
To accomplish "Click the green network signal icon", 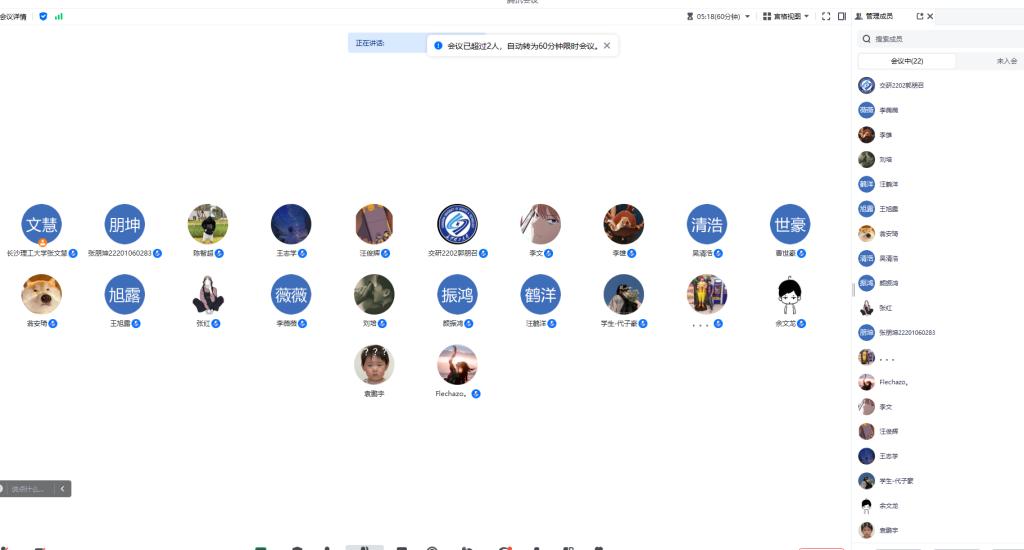I will pos(59,16).
